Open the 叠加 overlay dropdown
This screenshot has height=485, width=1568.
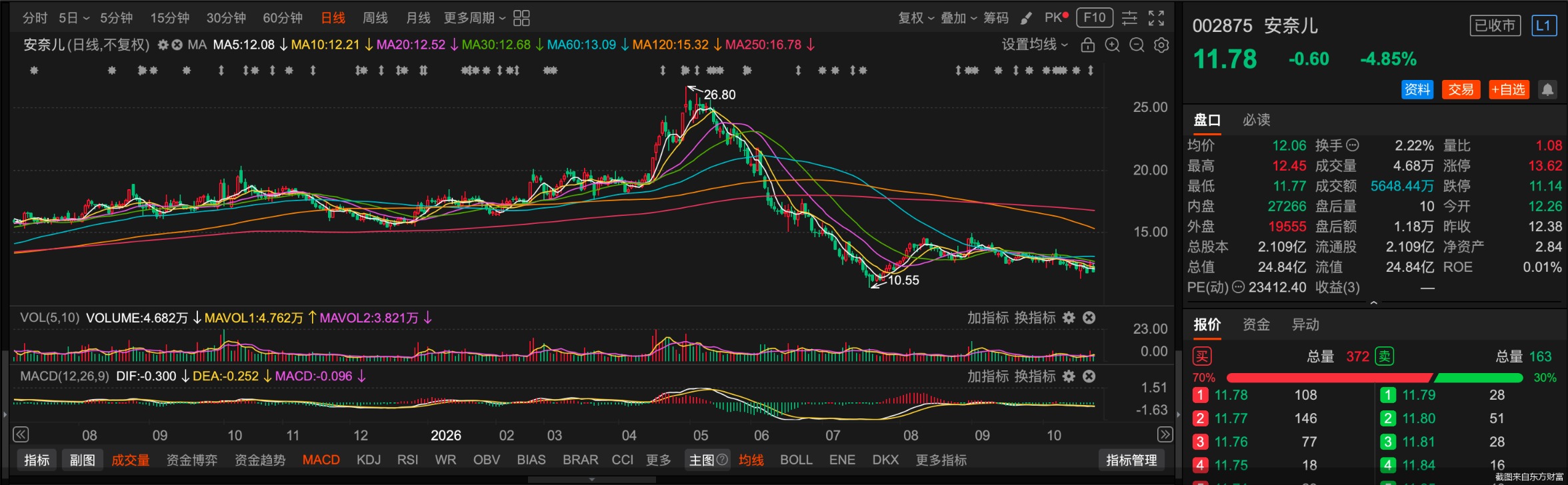(959, 18)
